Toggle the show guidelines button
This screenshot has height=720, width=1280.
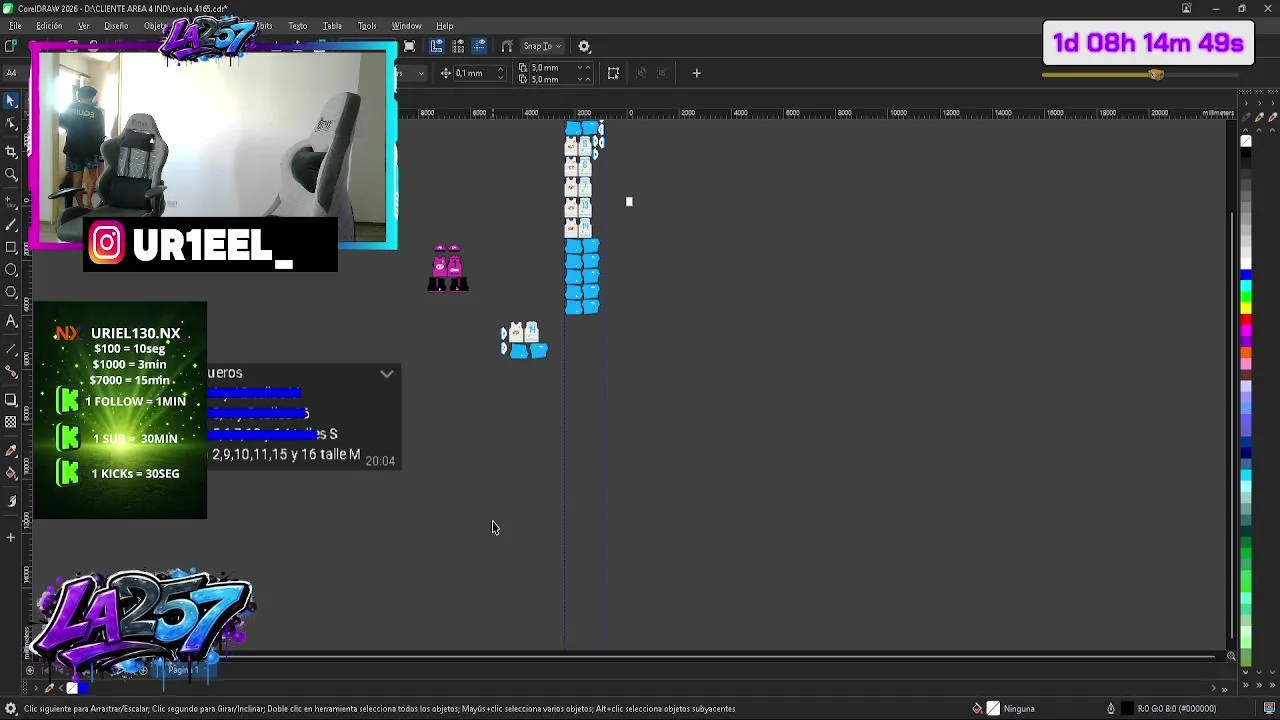pyautogui.click(x=479, y=46)
